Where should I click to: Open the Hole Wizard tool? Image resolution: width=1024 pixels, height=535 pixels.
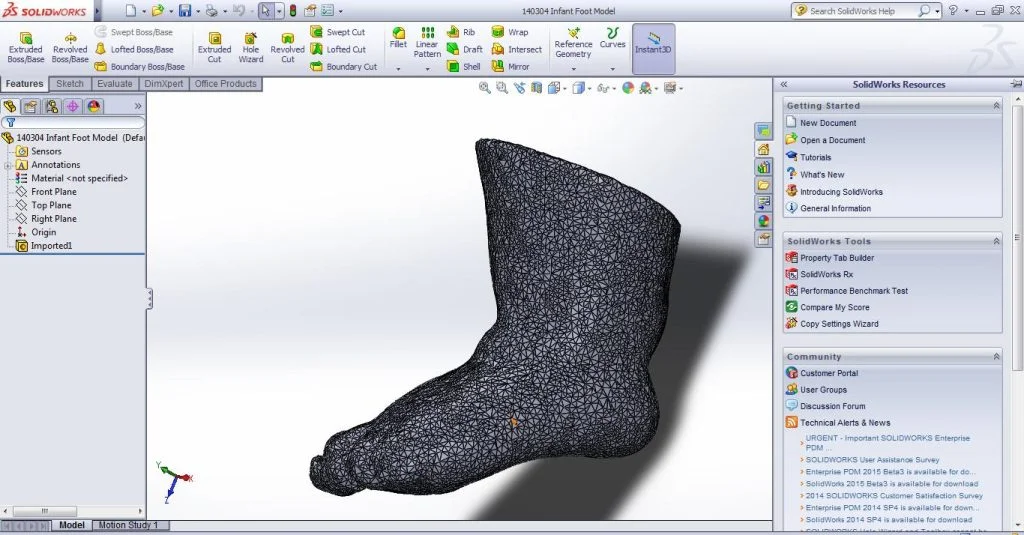coord(251,46)
